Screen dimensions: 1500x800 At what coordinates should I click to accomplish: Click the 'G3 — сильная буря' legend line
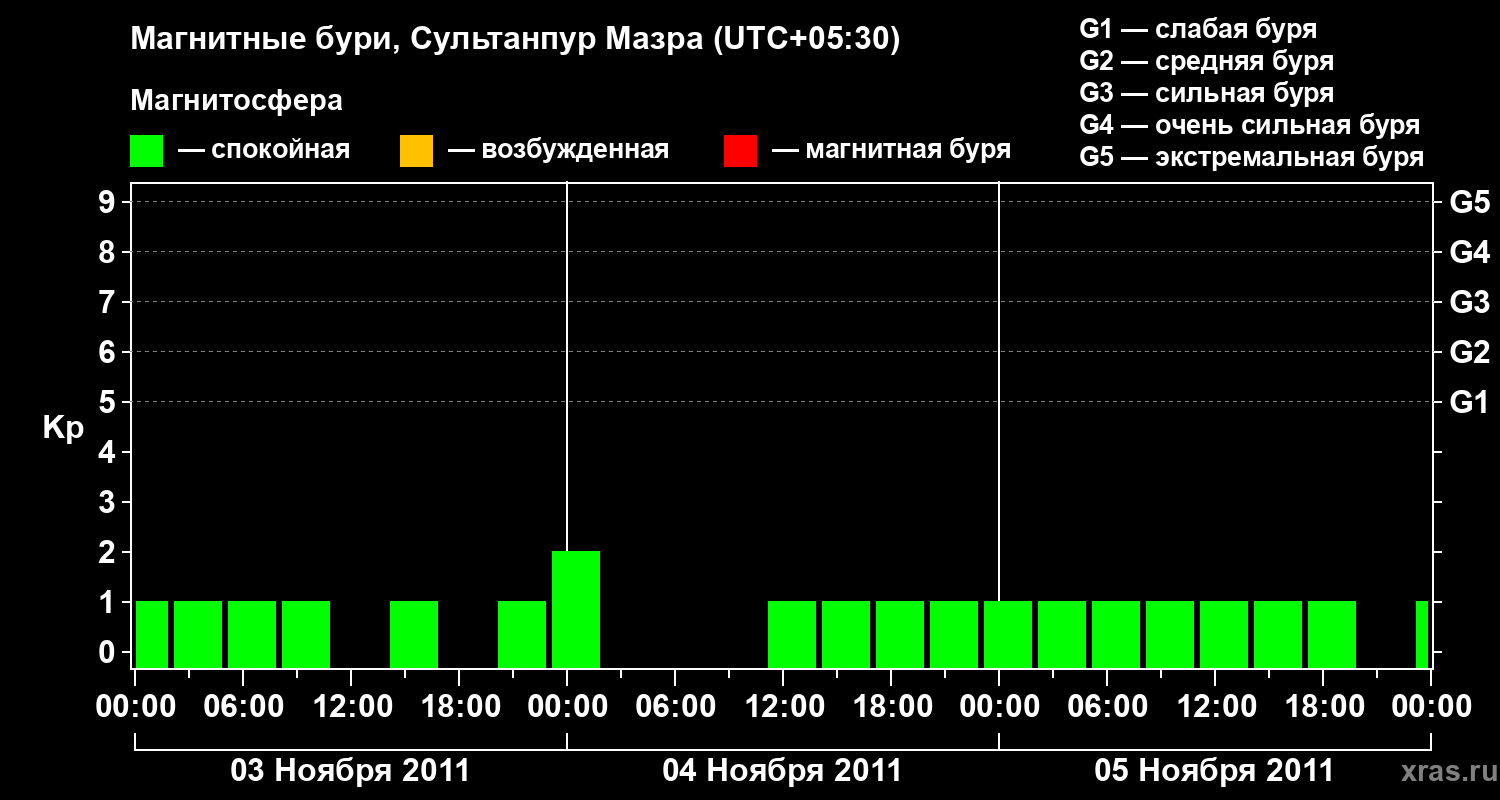coord(1207,93)
